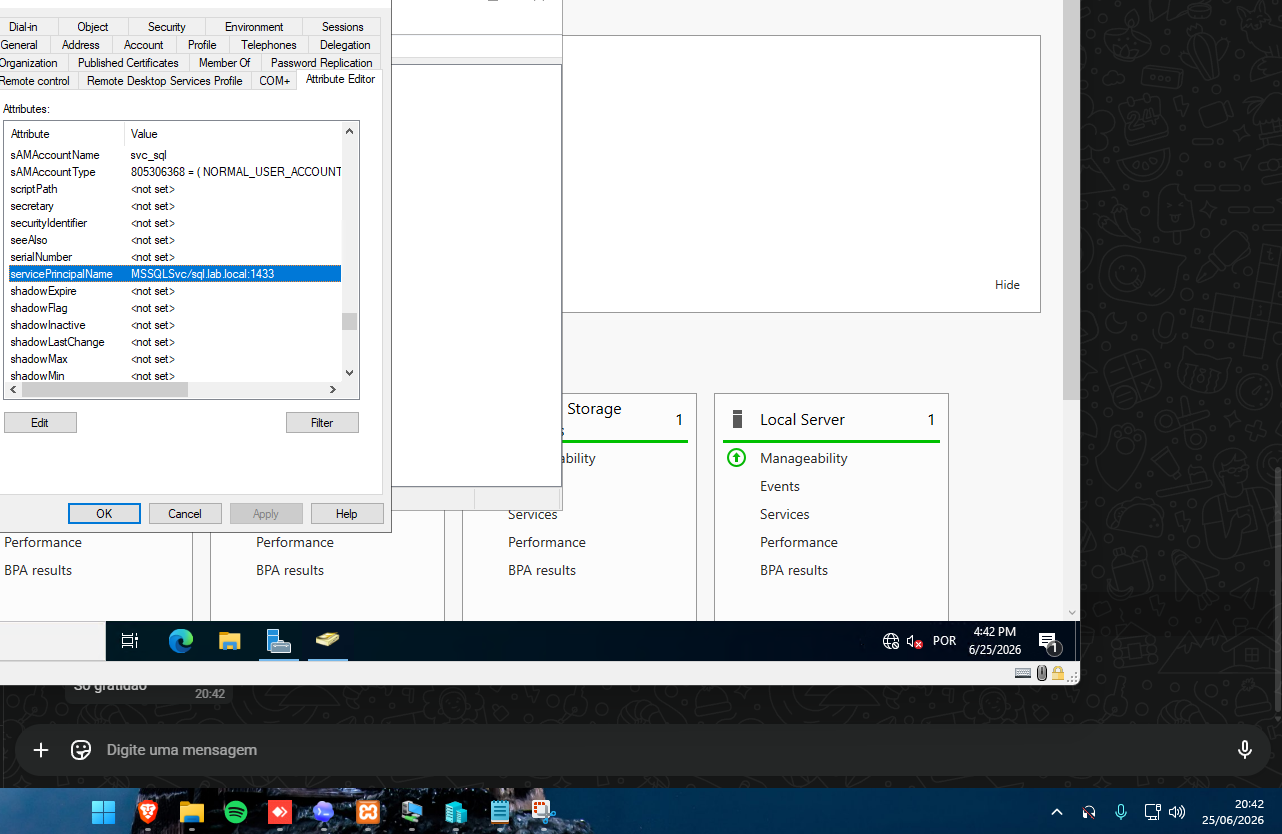
Task: Open AnyDesk from the host taskbar
Action: pos(280,811)
